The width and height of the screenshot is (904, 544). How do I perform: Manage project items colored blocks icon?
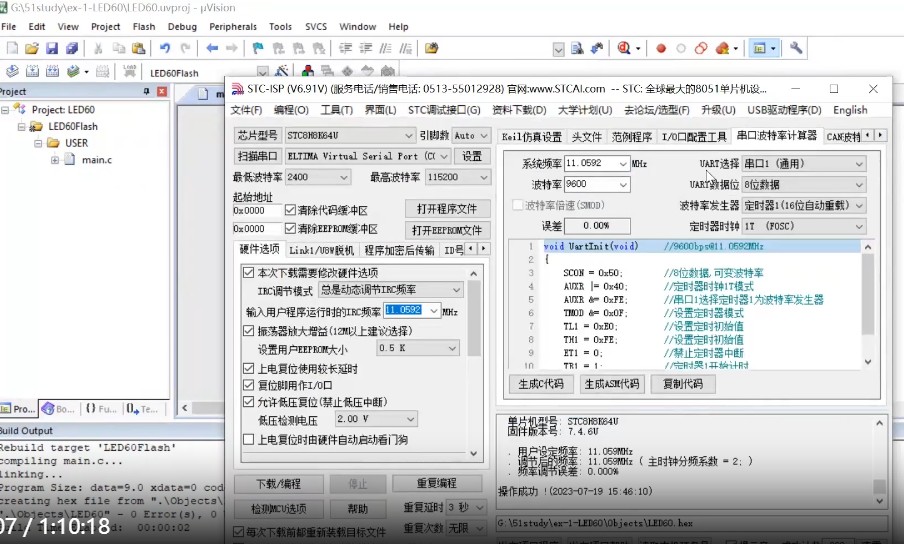point(308,71)
